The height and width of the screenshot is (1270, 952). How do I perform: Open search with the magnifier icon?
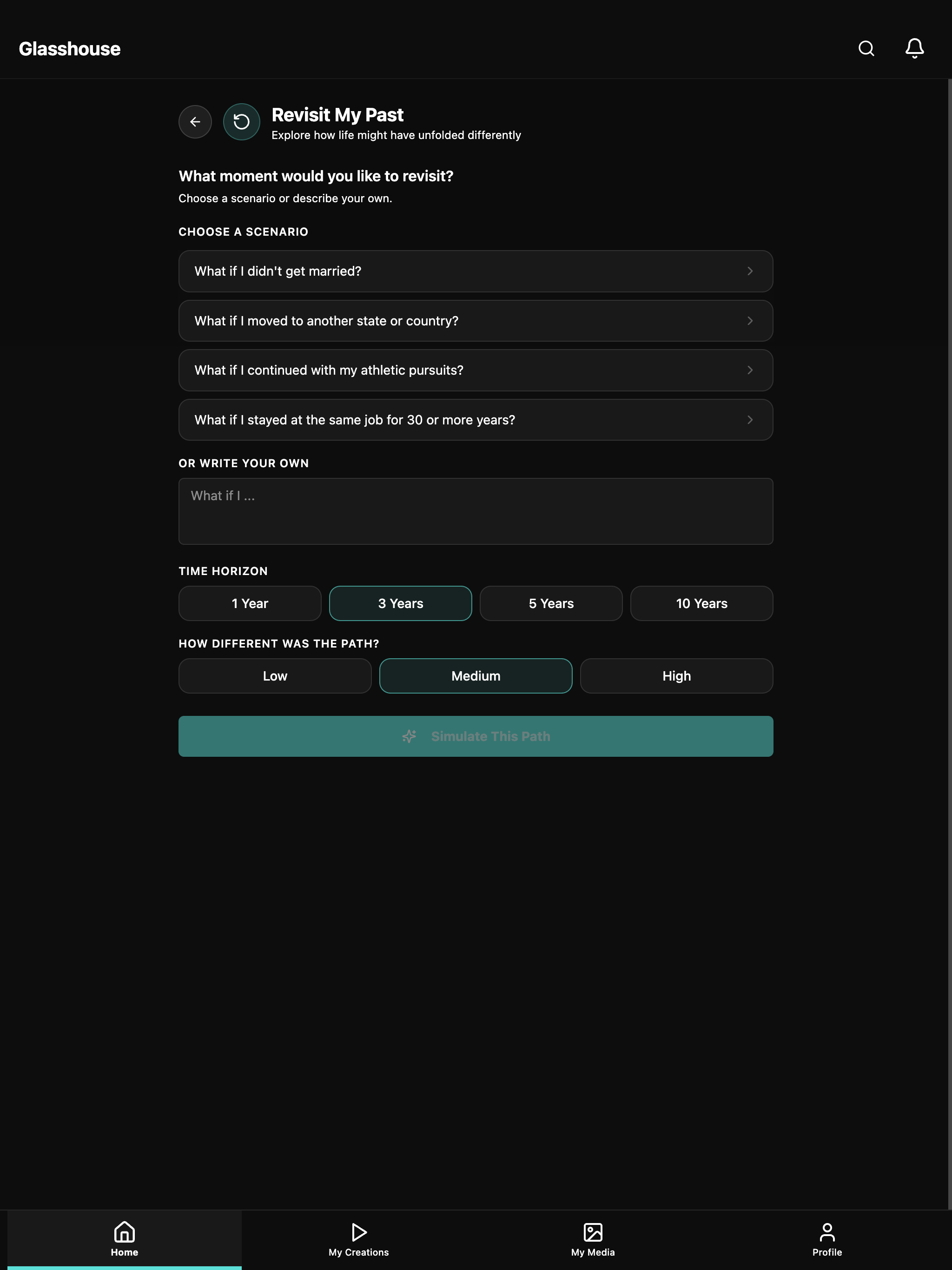coord(866,49)
